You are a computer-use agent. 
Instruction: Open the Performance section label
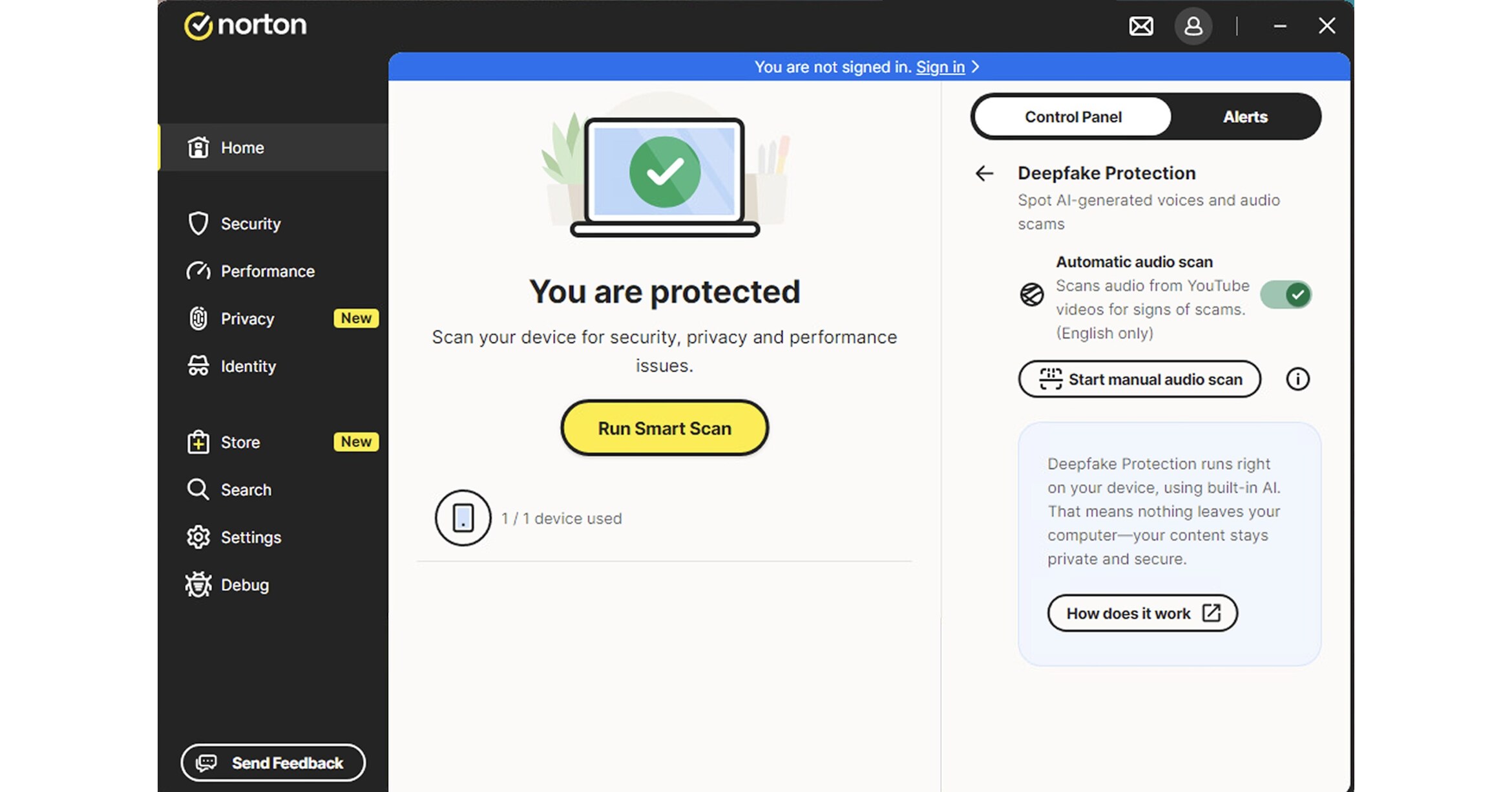268,271
